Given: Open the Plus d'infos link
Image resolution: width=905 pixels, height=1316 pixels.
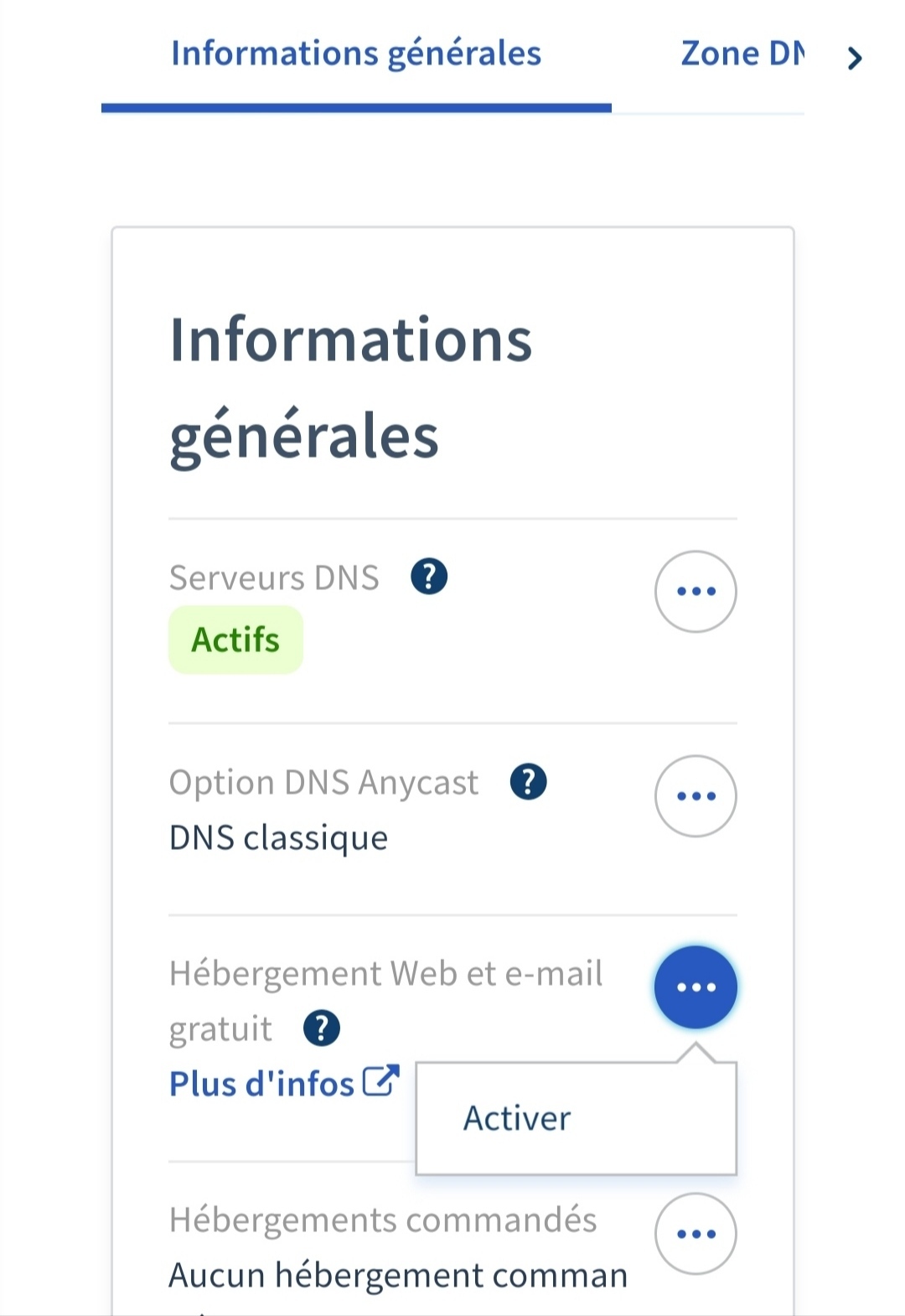Looking at the screenshot, I should coord(262,1084).
